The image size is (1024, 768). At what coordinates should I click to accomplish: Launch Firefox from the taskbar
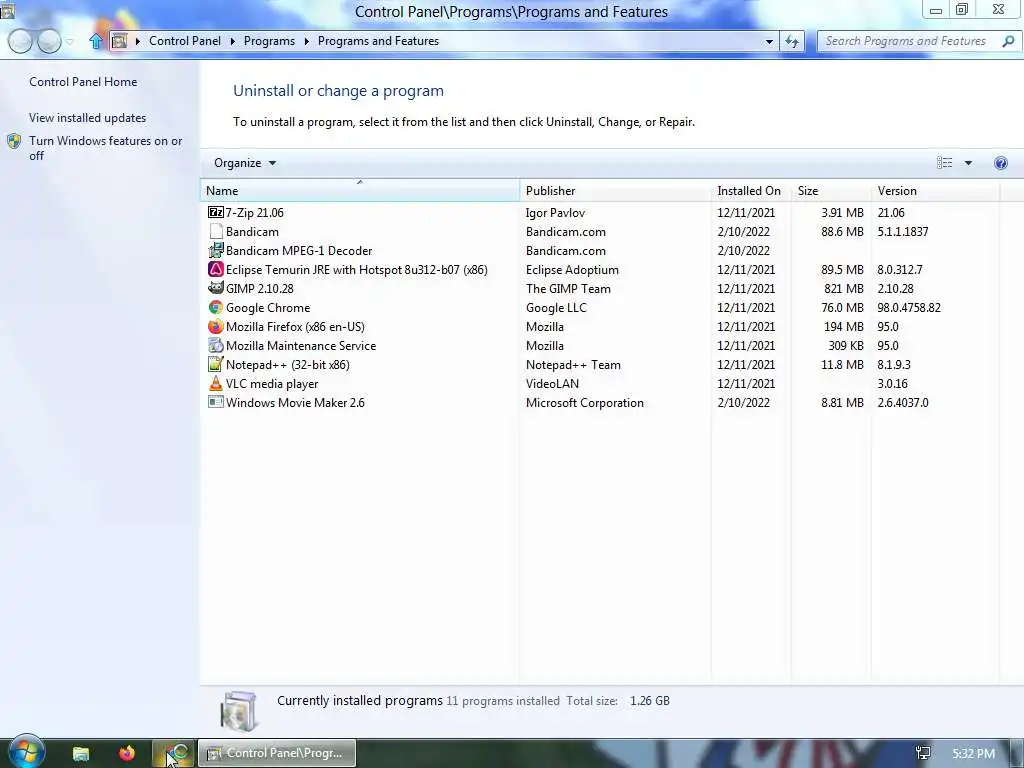127,753
